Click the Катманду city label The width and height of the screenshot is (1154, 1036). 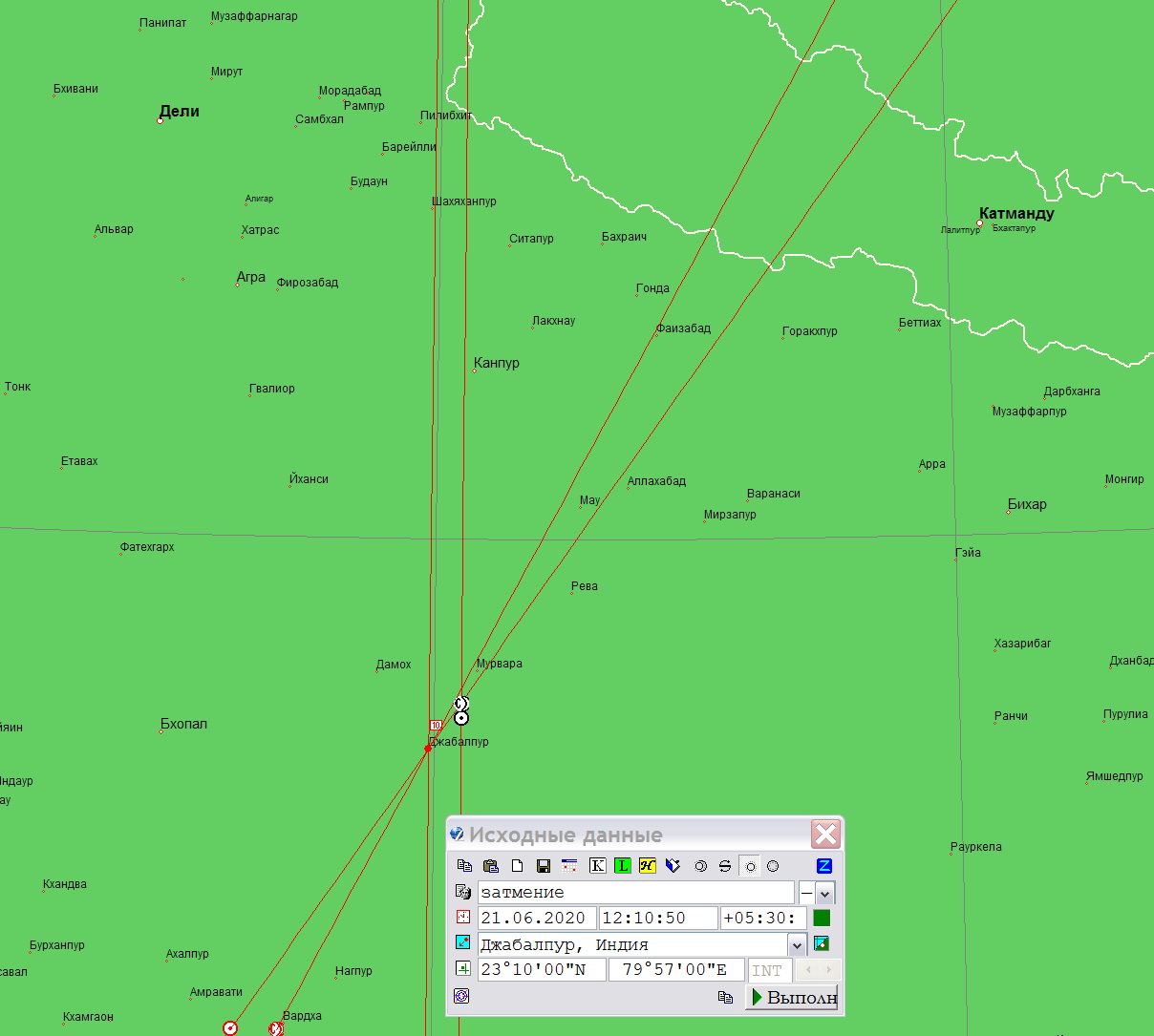click(1016, 214)
